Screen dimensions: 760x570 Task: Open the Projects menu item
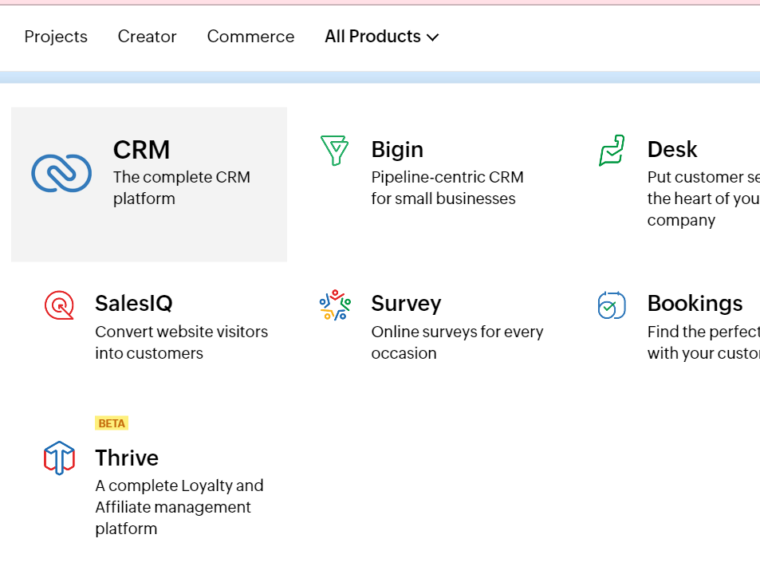tap(56, 36)
